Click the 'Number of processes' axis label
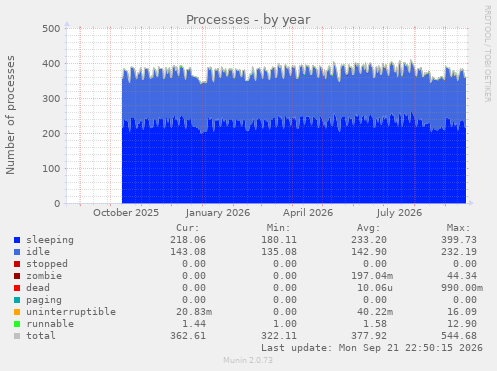The height and width of the screenshot is (371, 497). point(10,115)
